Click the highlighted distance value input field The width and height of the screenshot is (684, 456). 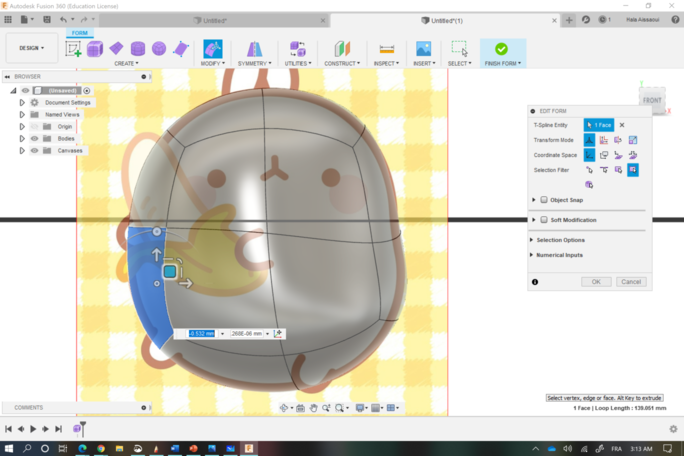(203, 333)
